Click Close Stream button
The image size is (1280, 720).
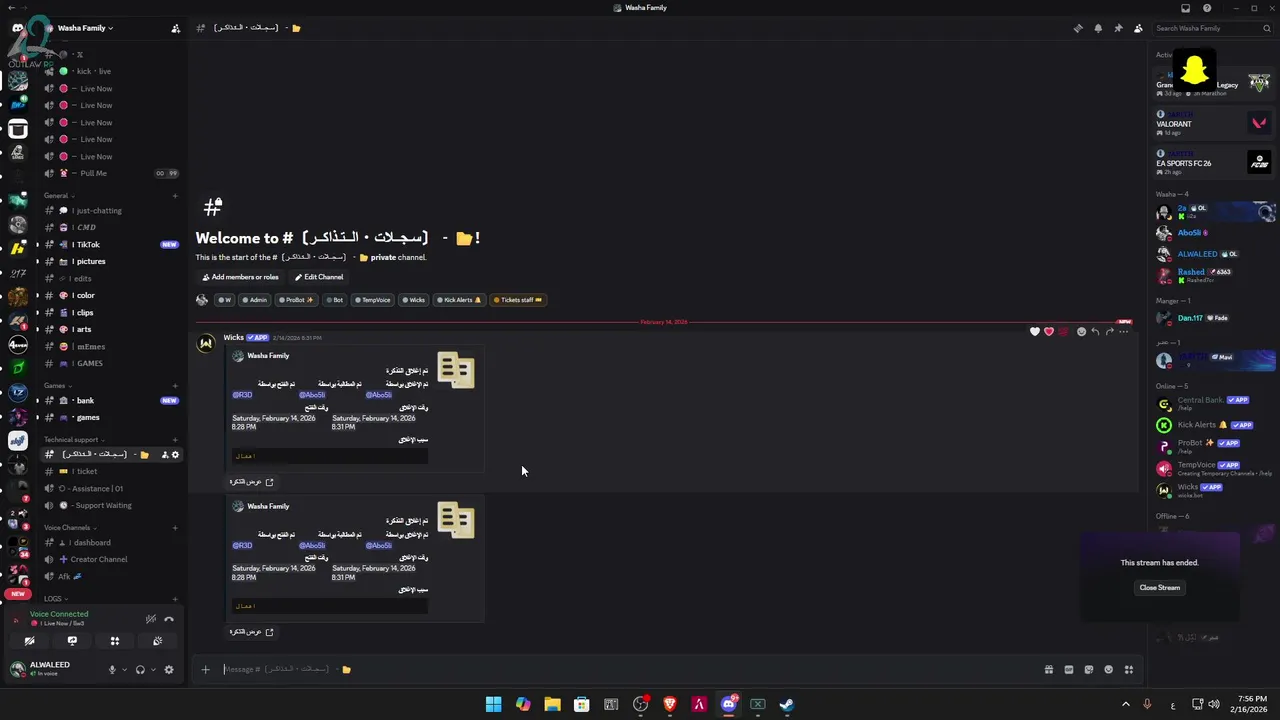[1160, 587]
